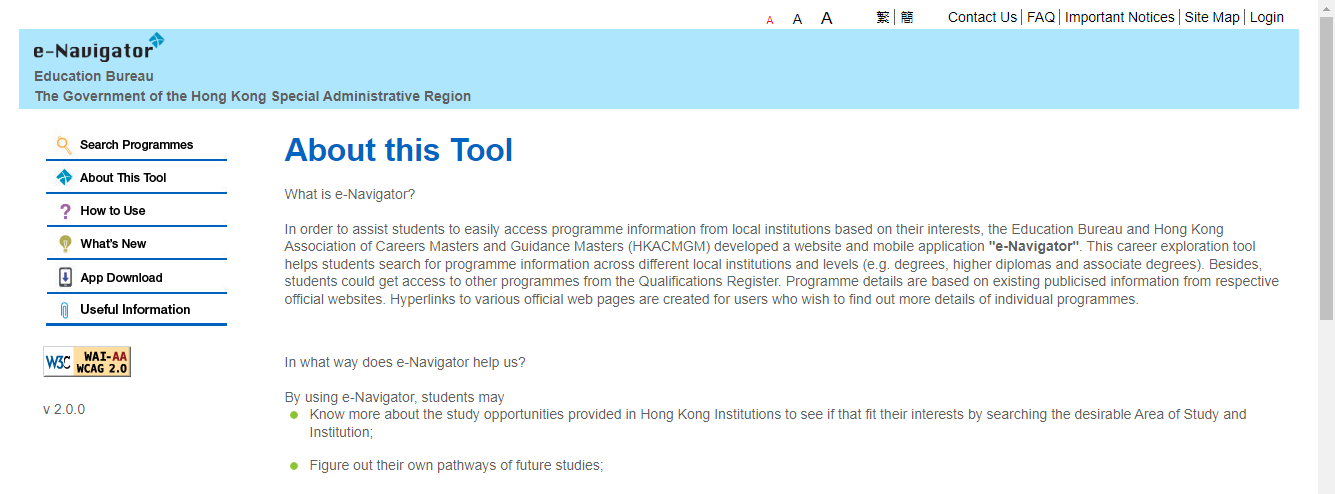This screenshot has height=494, width=1335.
Task: Click the Login link
Action: [x=1267, y=17]
